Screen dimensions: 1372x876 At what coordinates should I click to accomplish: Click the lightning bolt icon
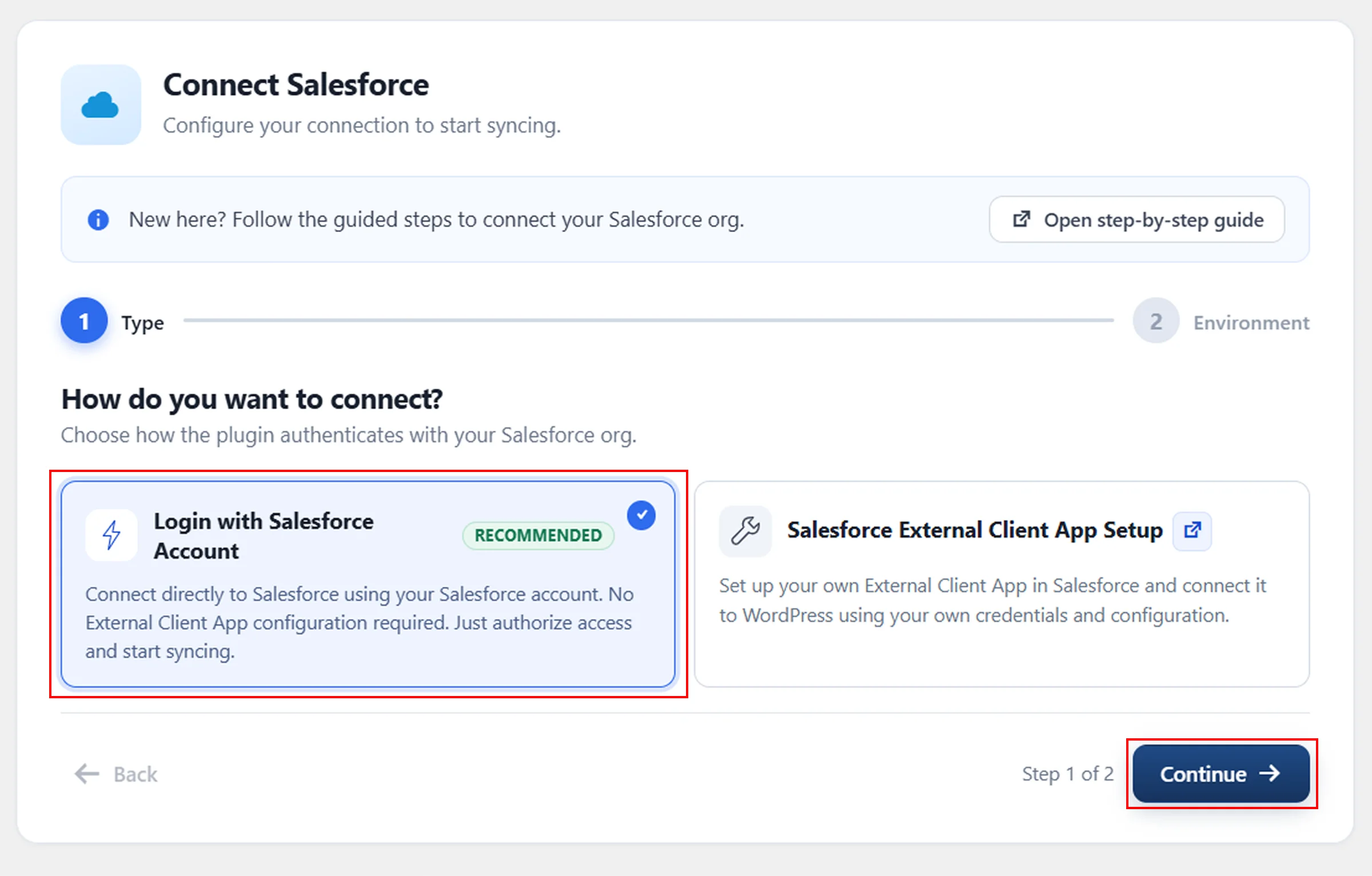tap(111, 535)
